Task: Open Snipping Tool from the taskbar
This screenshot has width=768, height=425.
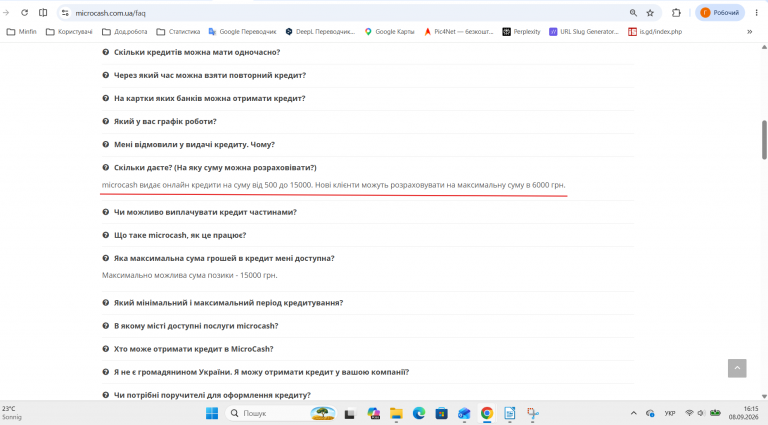Action: (x=533, y=414)
